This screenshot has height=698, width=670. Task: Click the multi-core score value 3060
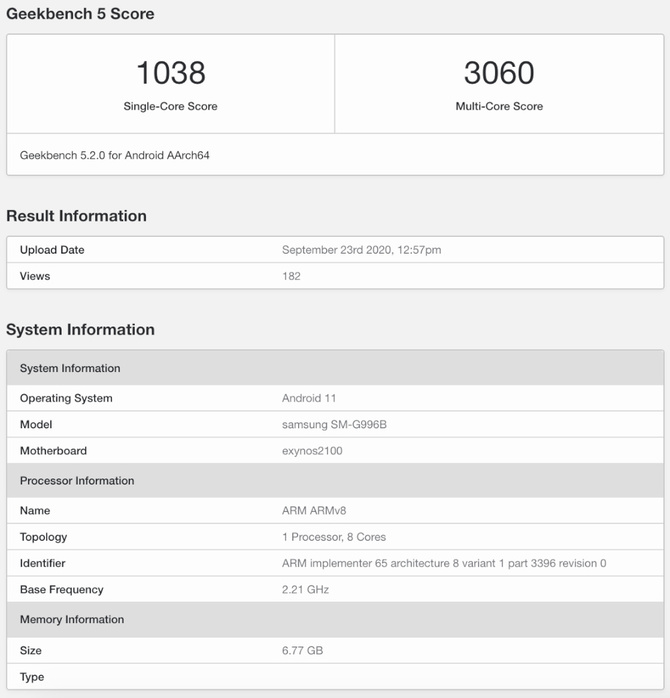coord(498,73)
